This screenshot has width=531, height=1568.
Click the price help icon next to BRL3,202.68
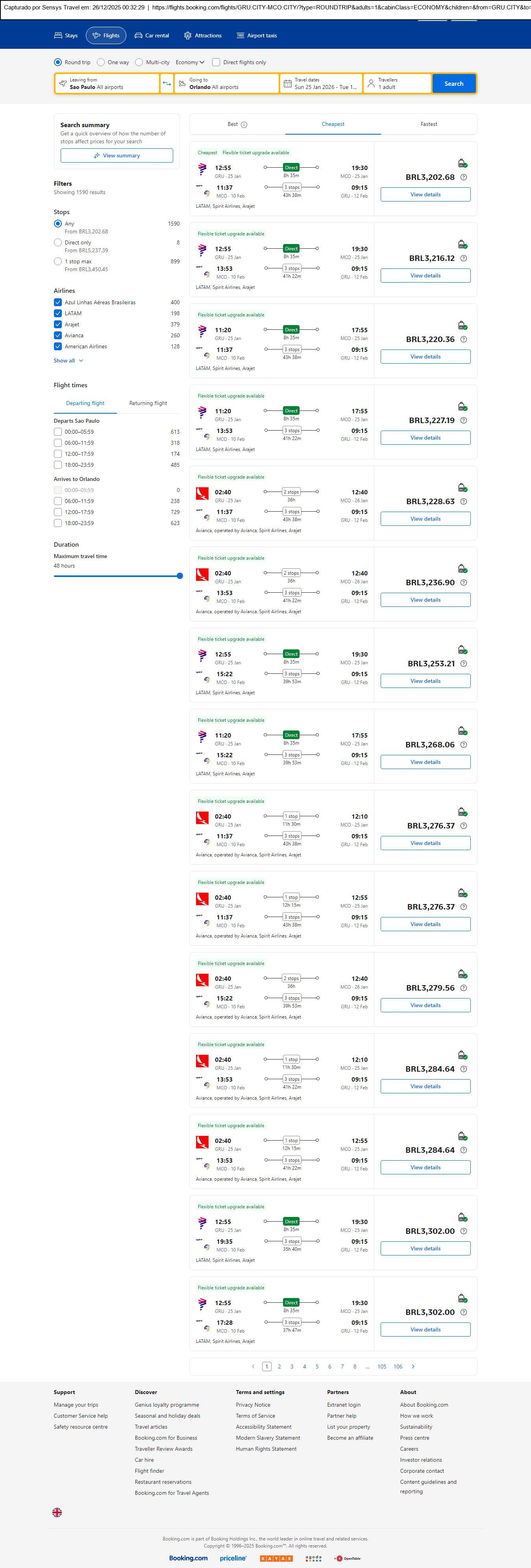[x=463, y=177]
